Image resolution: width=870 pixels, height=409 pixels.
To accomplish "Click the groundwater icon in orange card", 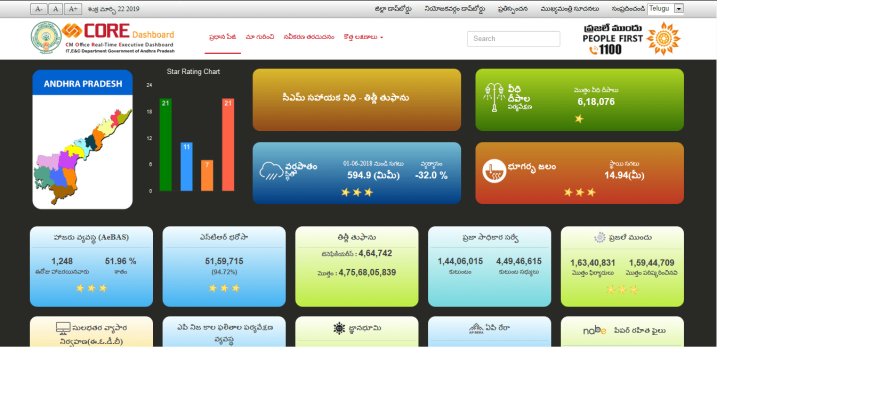I will click(494, 171).
